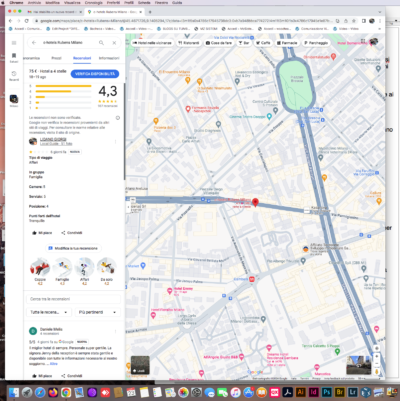Open the Music app in the Dock

point(236,392)
